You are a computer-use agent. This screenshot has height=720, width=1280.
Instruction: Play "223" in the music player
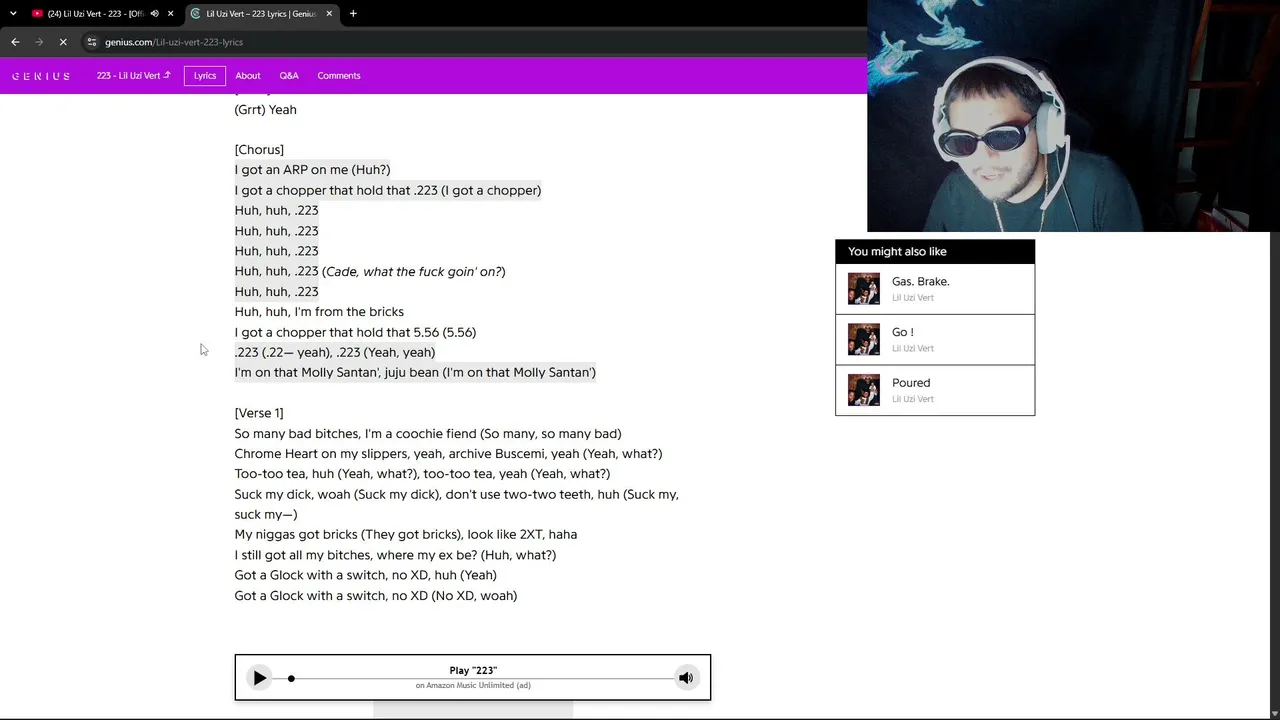(259, 678)
